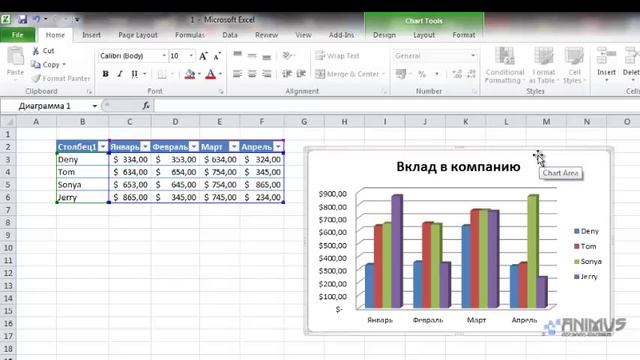Center cell text horizontally
This screenshot has height=360, width=640.
click(x=252, y=74)
